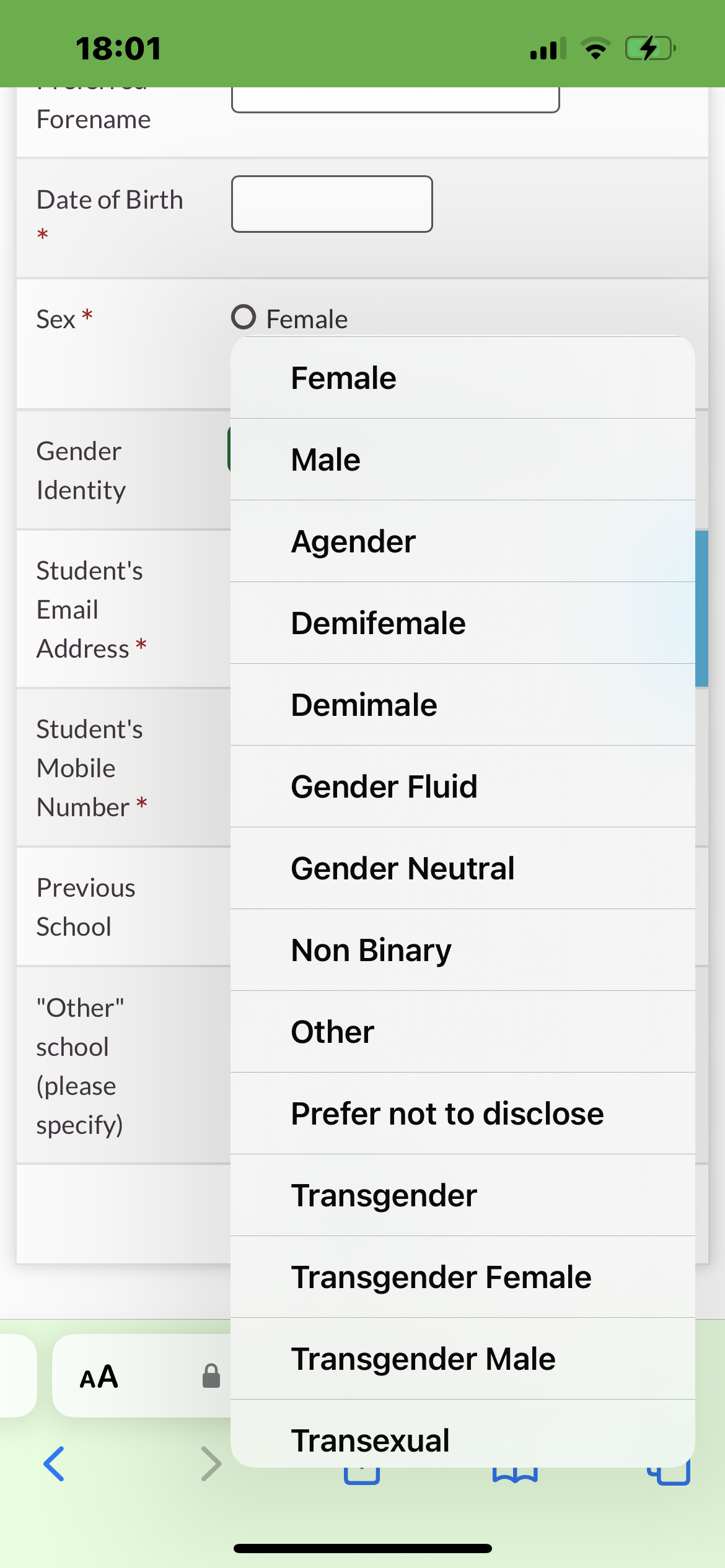Tap the Safari forward arrow
The height and width of the screenshot is (1568, 725).
[211, 1464]
